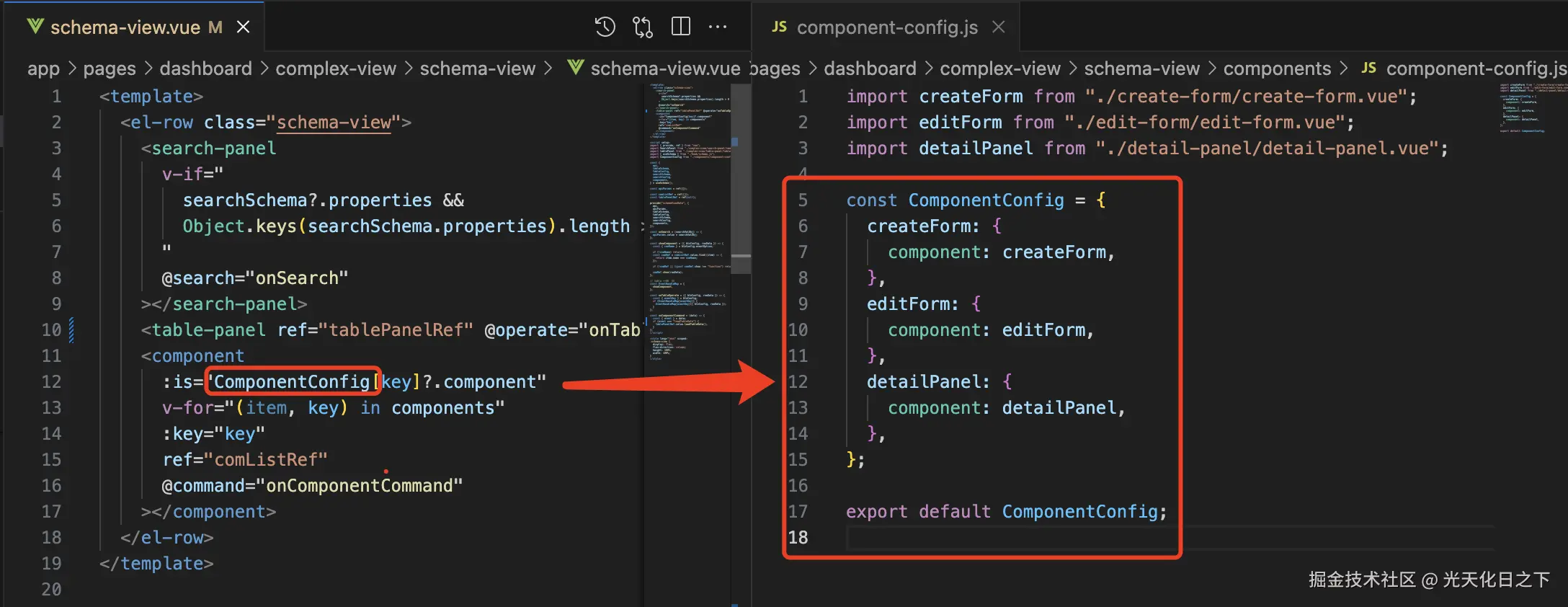Open the More Actions ellipsis menu
1568x607 pixels.
(x=718, y=27)
